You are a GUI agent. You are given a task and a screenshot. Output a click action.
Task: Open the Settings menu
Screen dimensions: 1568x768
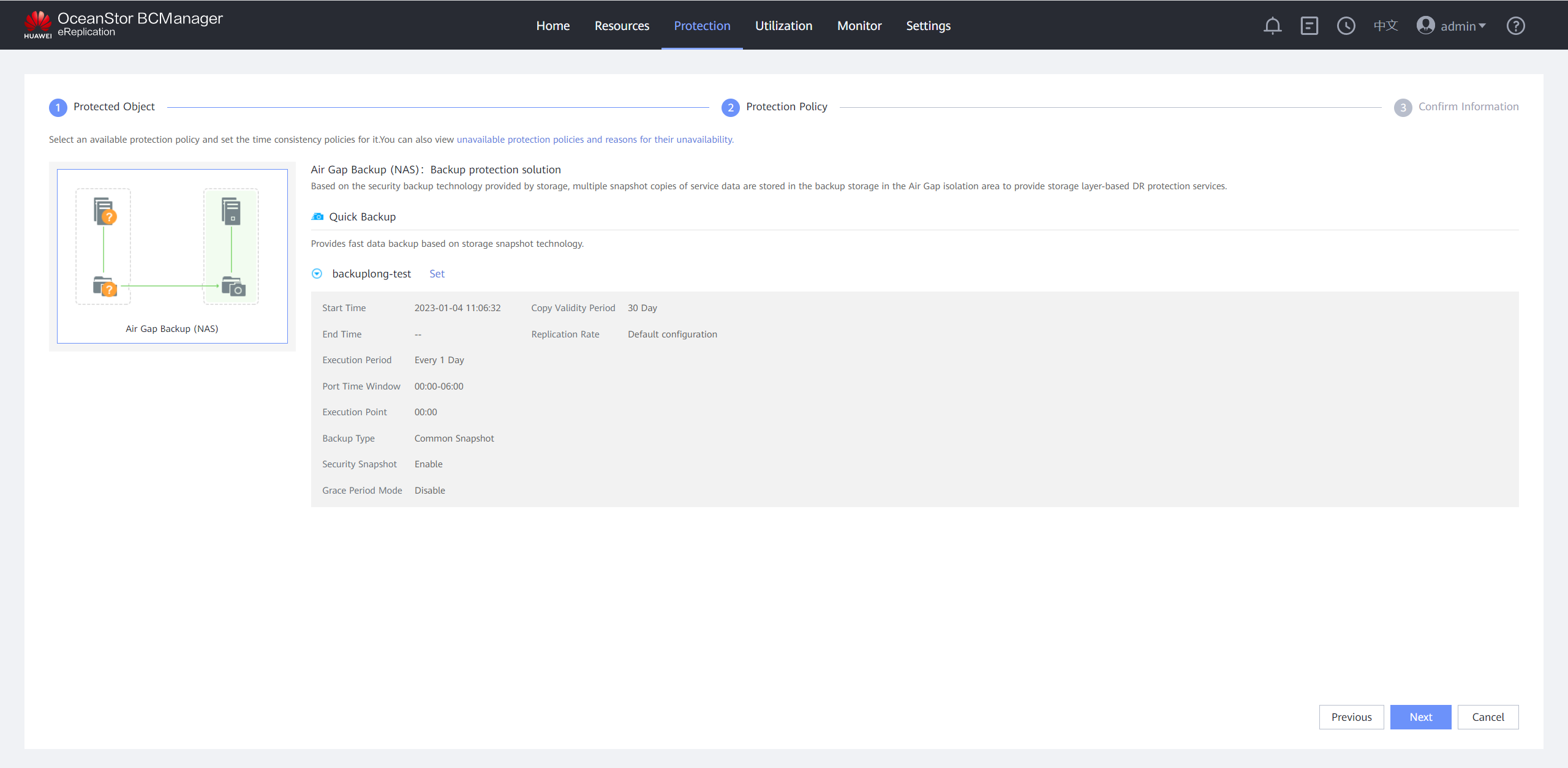pyautogui.click(x=928, y=26)
